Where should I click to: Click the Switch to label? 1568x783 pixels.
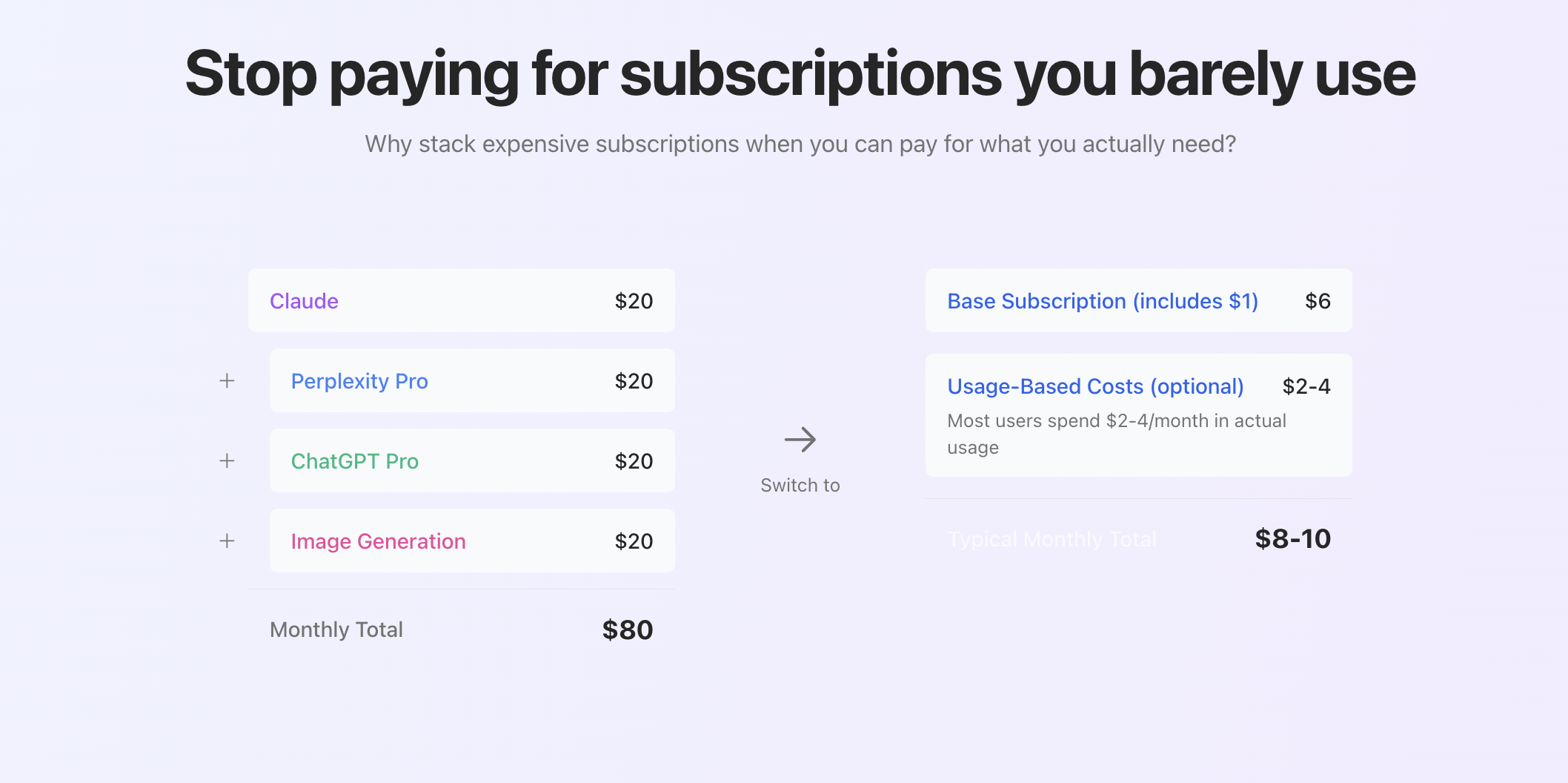click(x=800, y=485)
